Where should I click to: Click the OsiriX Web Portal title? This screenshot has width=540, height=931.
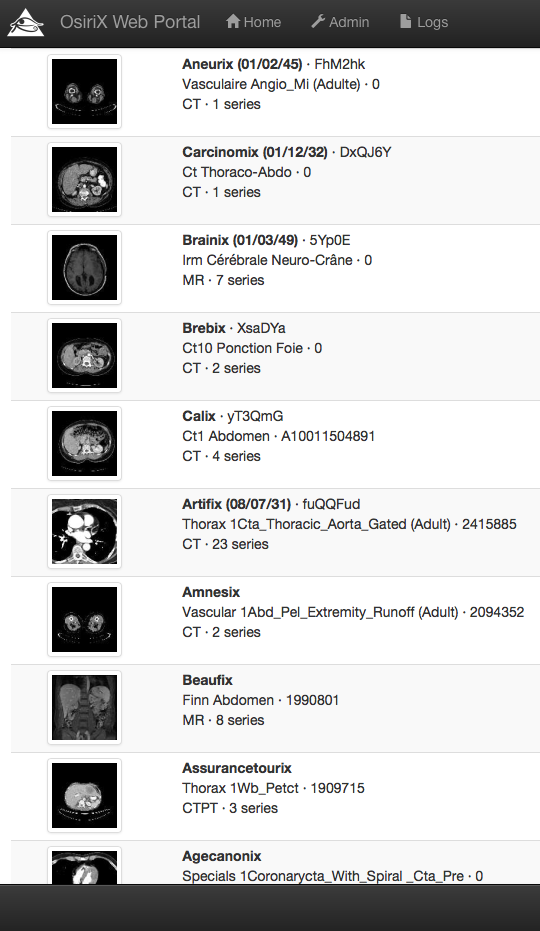130,22
